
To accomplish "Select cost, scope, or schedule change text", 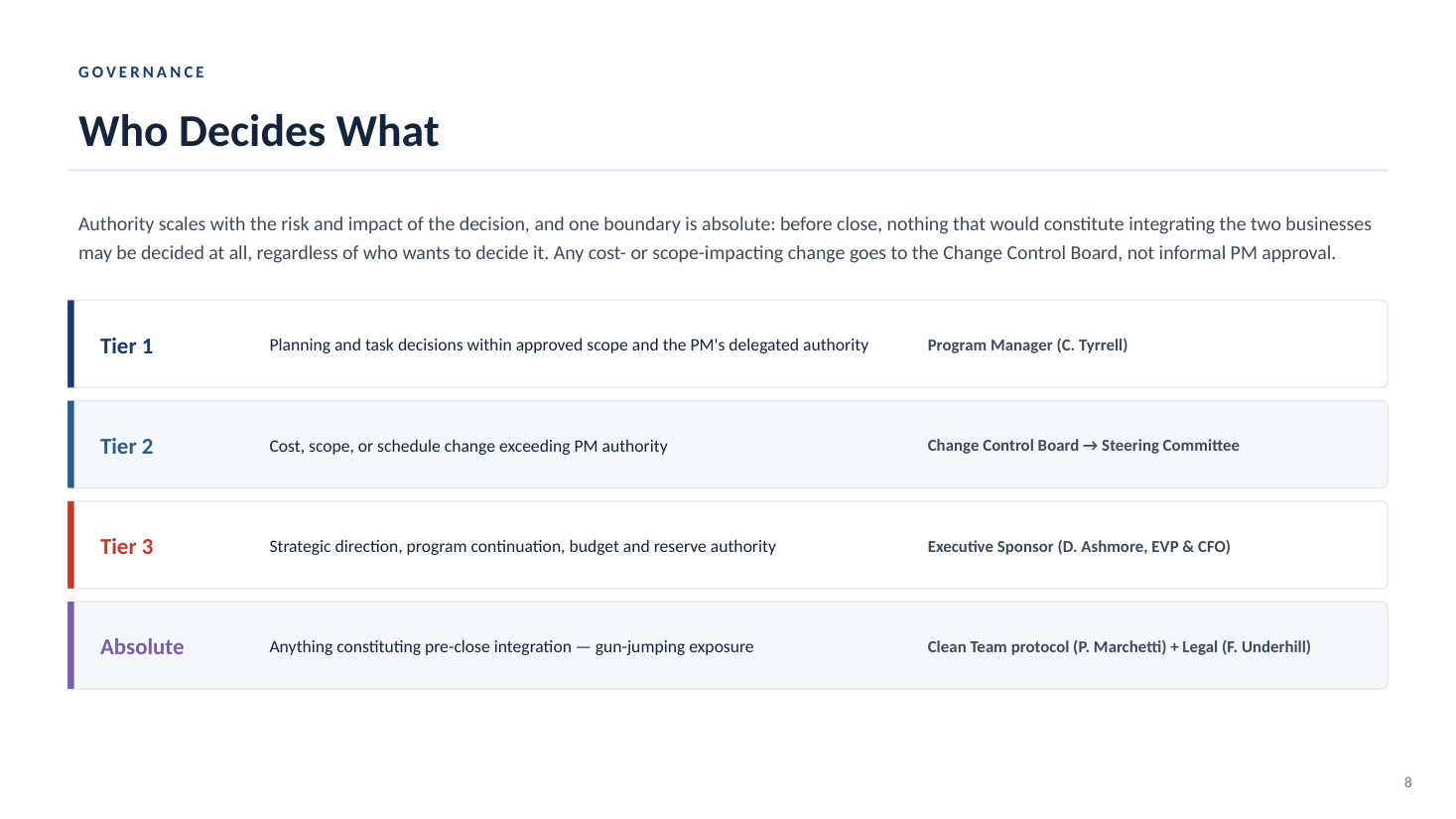I will pyautogui.click(x=468, y=446).
